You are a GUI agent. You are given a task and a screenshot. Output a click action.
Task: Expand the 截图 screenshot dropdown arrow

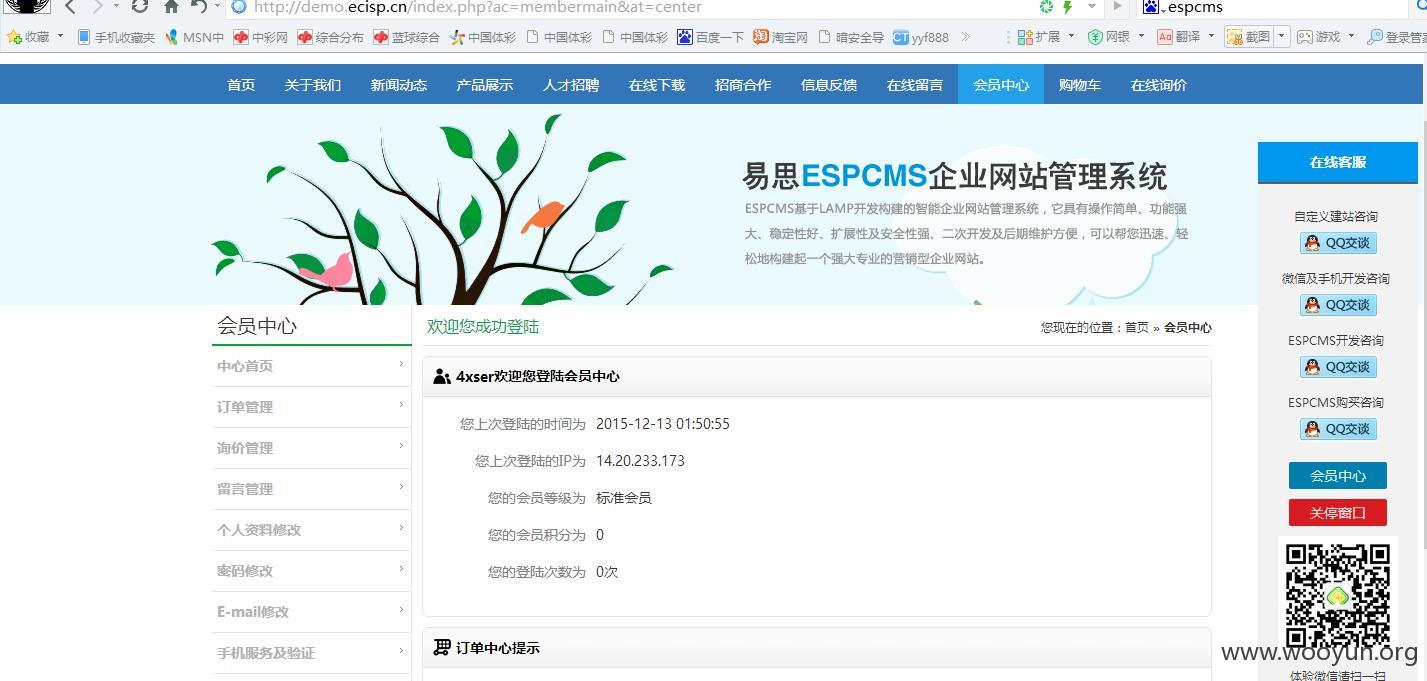tap(1282, 37)
